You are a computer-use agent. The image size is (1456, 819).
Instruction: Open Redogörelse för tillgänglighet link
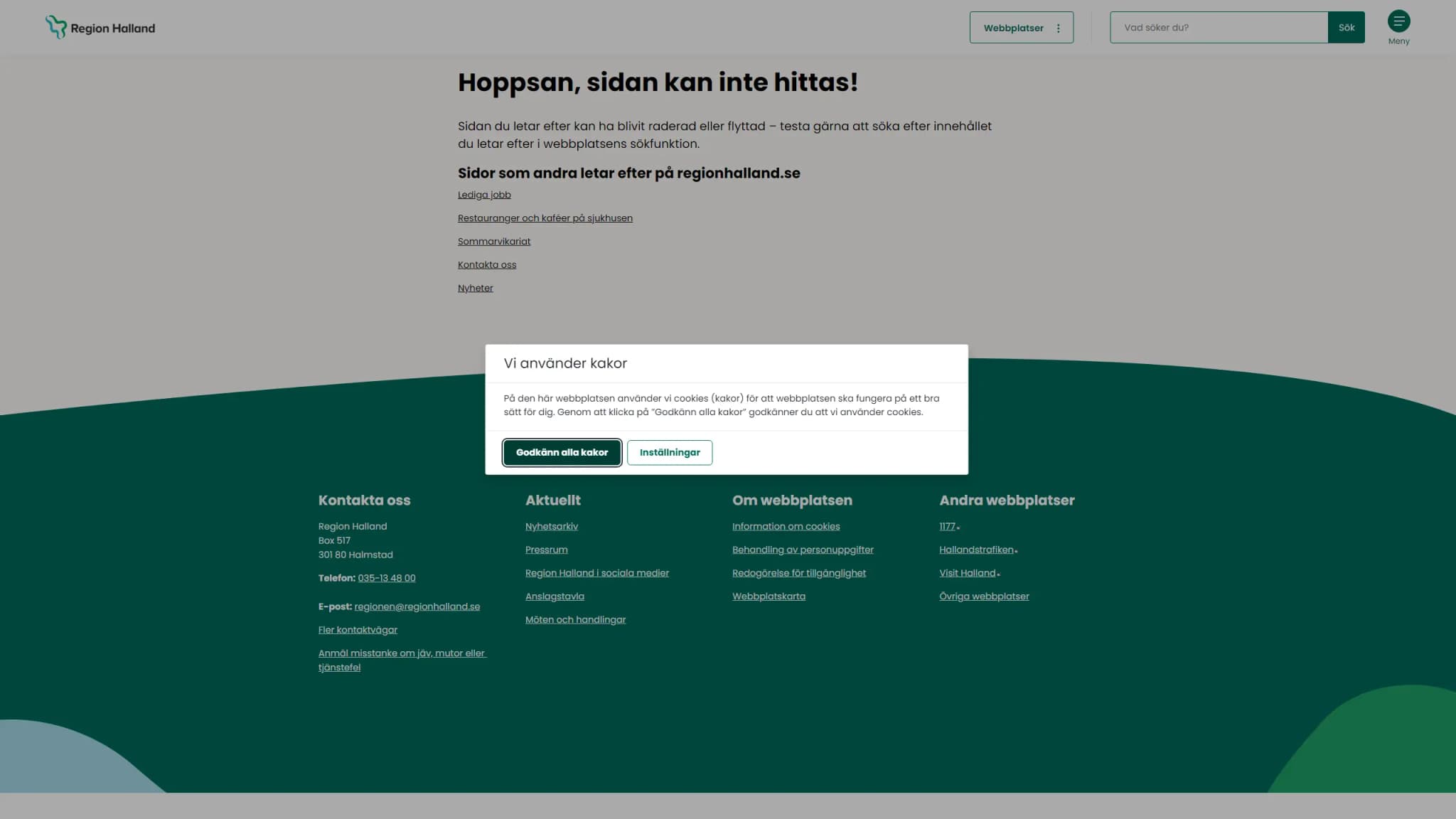(x=798, y=573)
